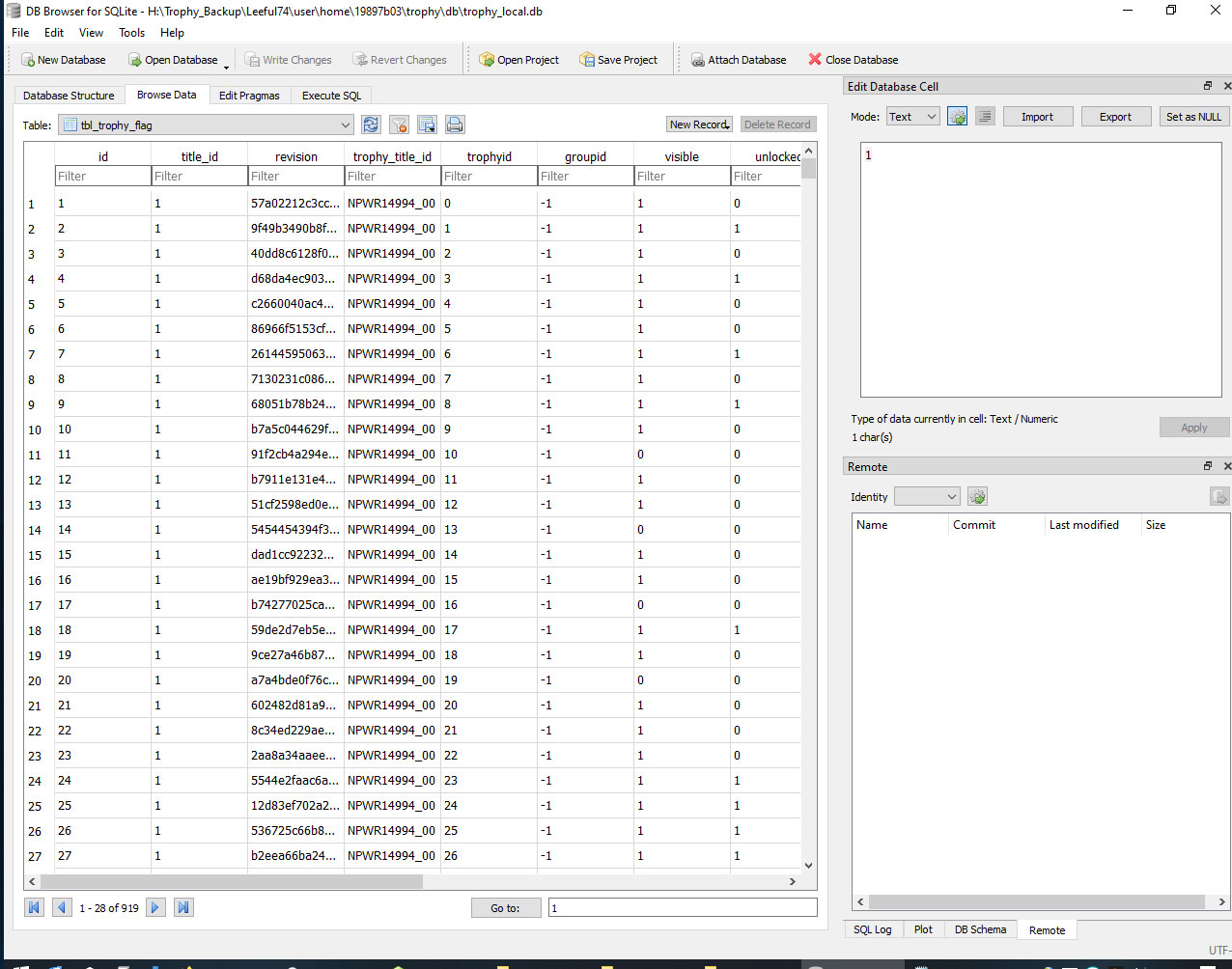This screenshot has height=969, width=1232.
Task: Open New Record dropdown button
Action: (x=700, y=125)
